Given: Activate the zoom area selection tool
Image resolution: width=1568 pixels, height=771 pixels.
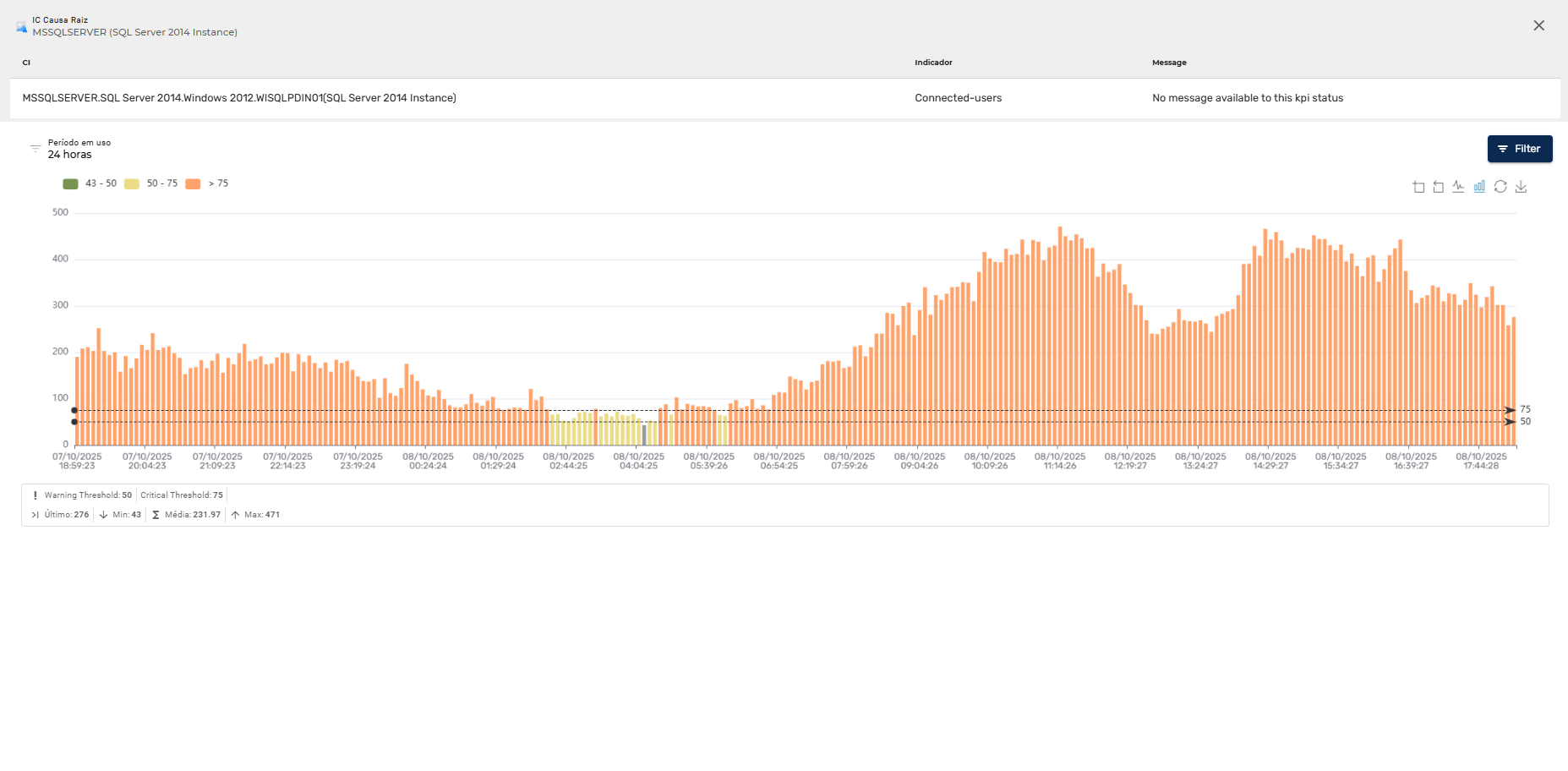Looking at the screenshot, I should (1418, 187).
